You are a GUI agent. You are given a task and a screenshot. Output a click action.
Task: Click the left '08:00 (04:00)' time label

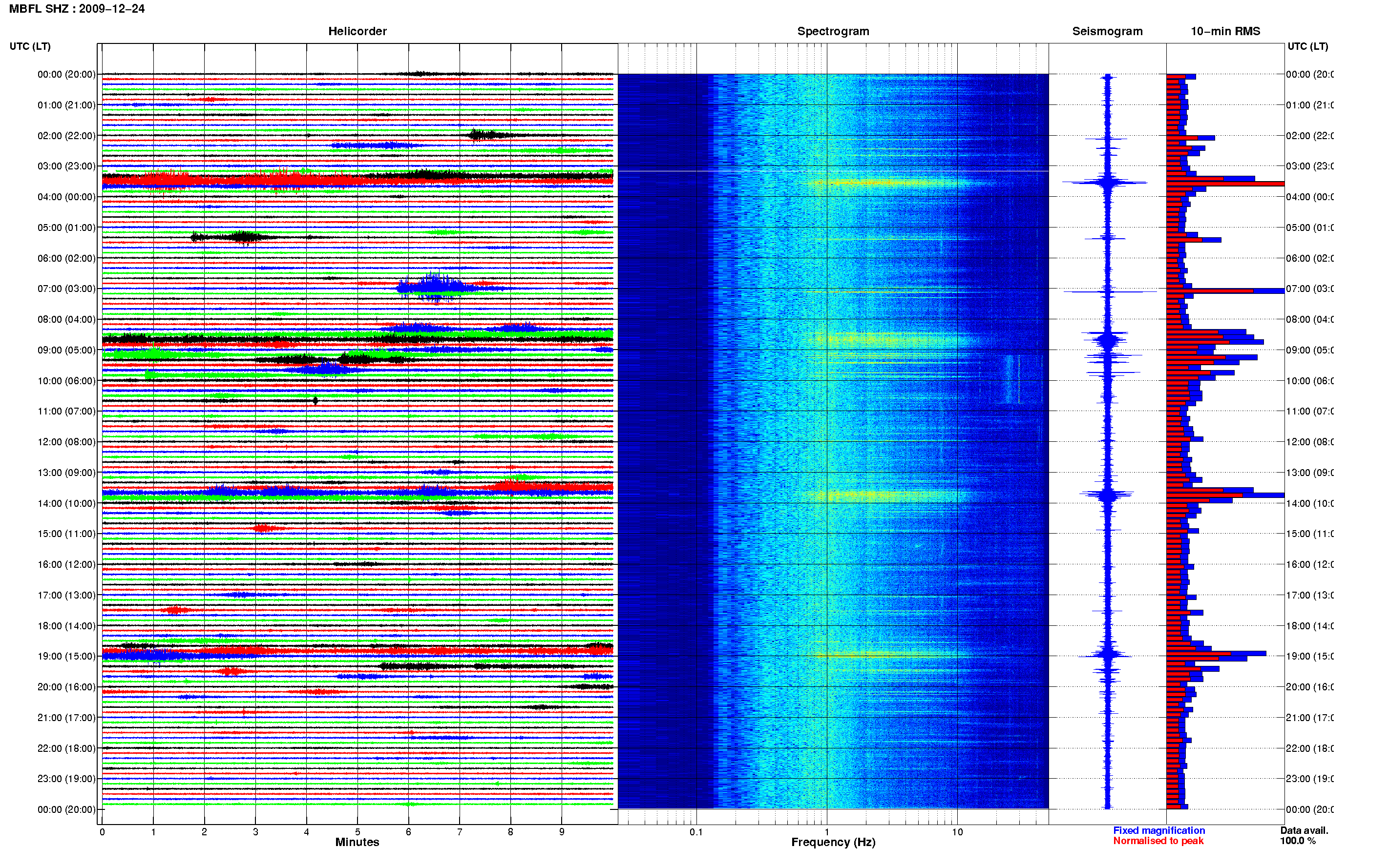tap(66, 319)
